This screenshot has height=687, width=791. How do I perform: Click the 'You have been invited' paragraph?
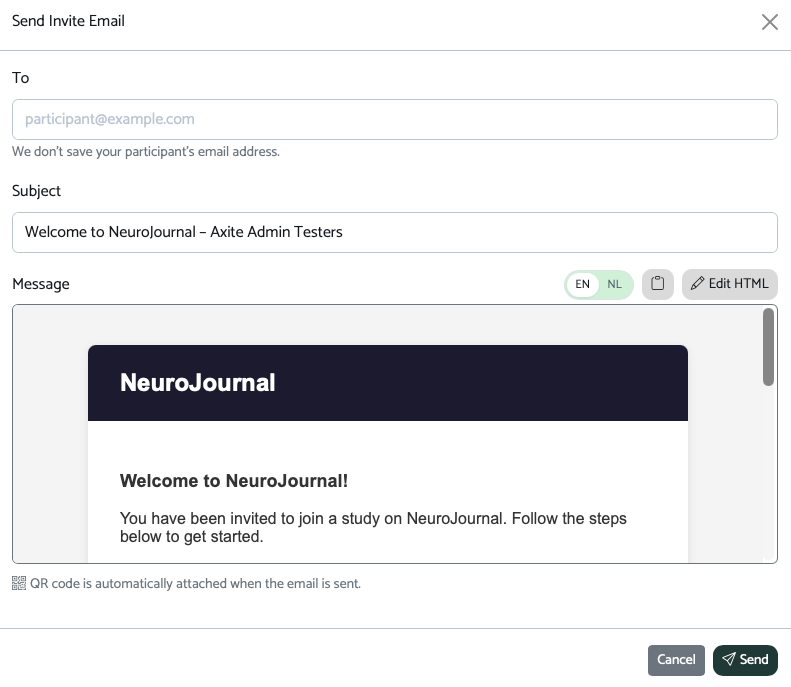tap(373, 528)
